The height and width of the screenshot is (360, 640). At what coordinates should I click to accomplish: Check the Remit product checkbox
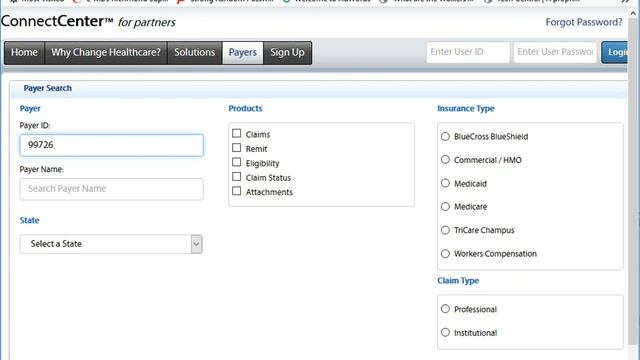236,148
